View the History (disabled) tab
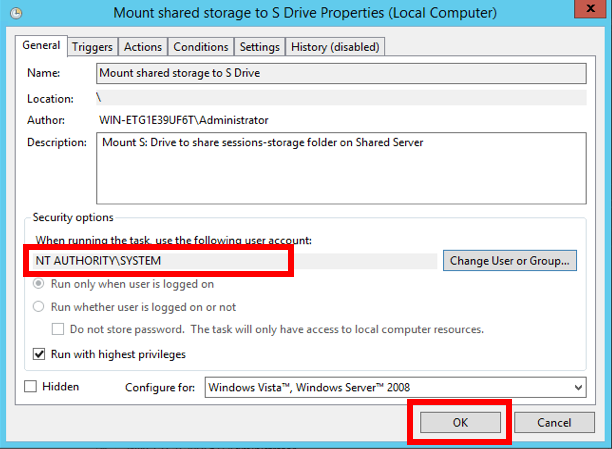This screenshot has width=612, height=449. (x=336, y=47)
